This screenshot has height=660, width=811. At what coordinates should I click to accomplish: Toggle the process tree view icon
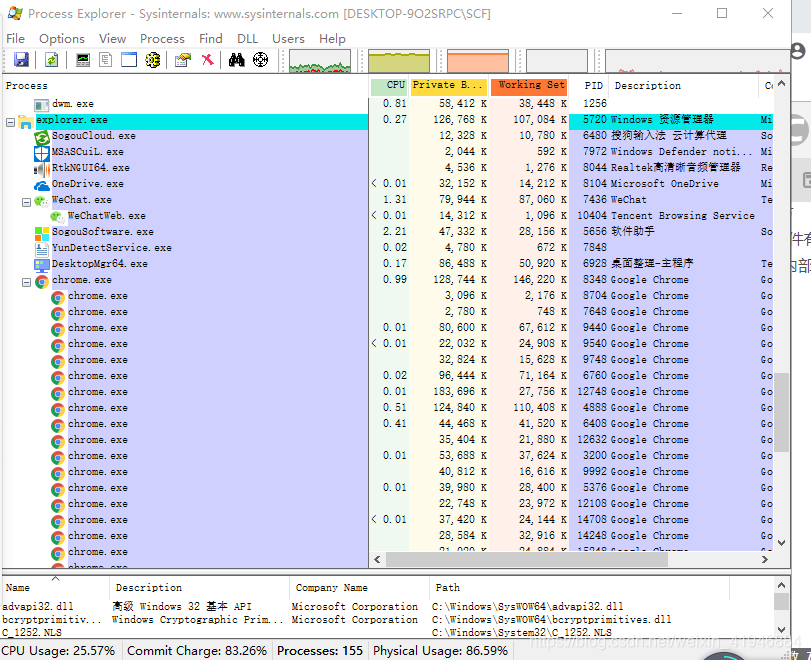click(x=106, y=60)
